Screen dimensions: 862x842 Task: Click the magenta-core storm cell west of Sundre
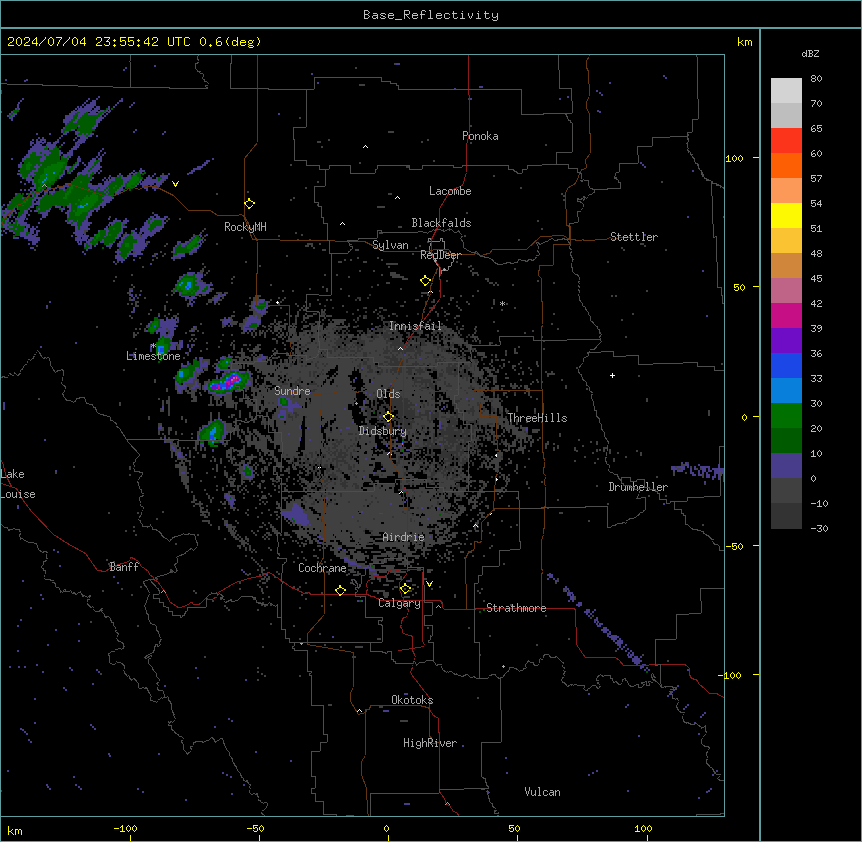click(229, 381)
